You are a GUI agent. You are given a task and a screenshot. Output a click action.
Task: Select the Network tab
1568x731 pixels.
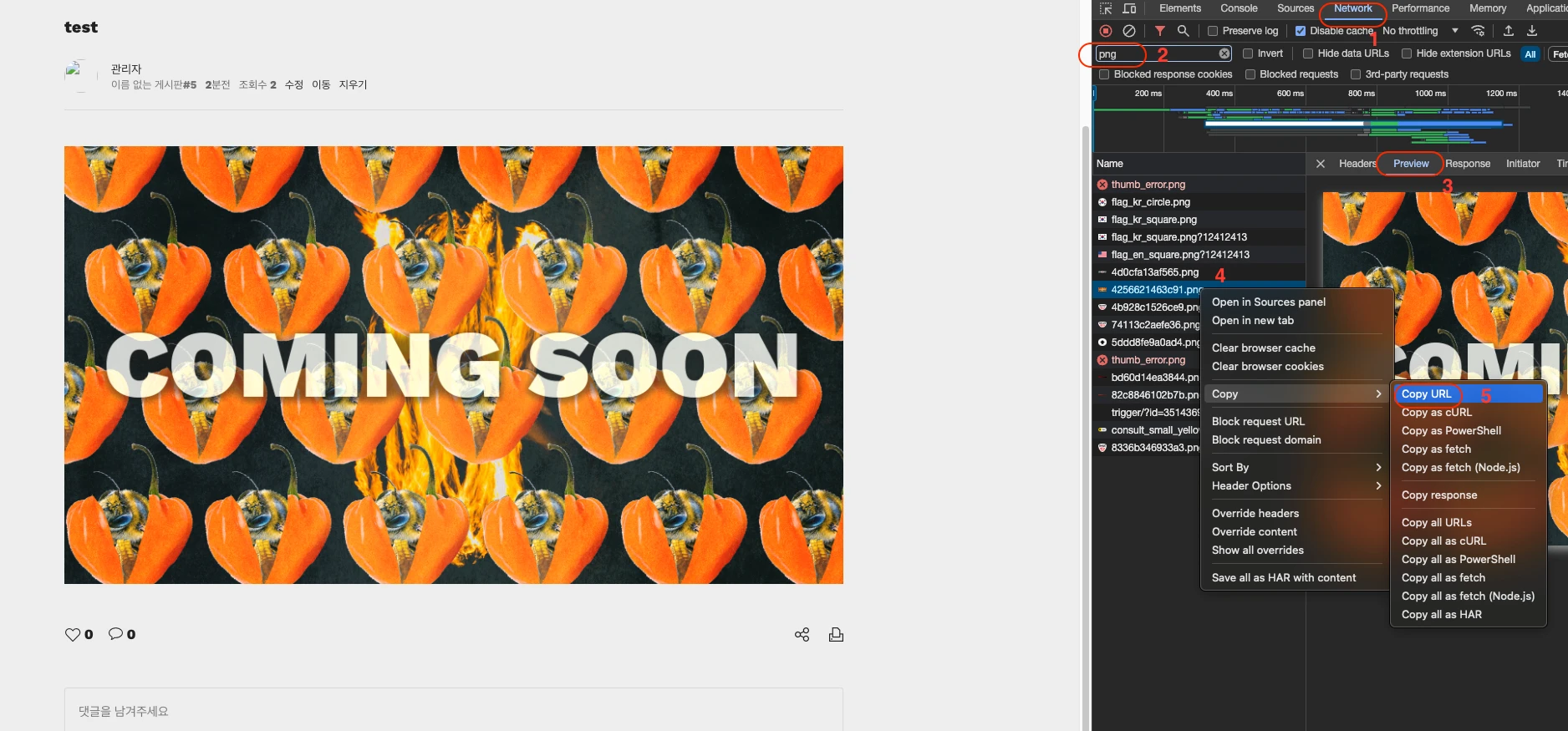[x=1352, y=8]
